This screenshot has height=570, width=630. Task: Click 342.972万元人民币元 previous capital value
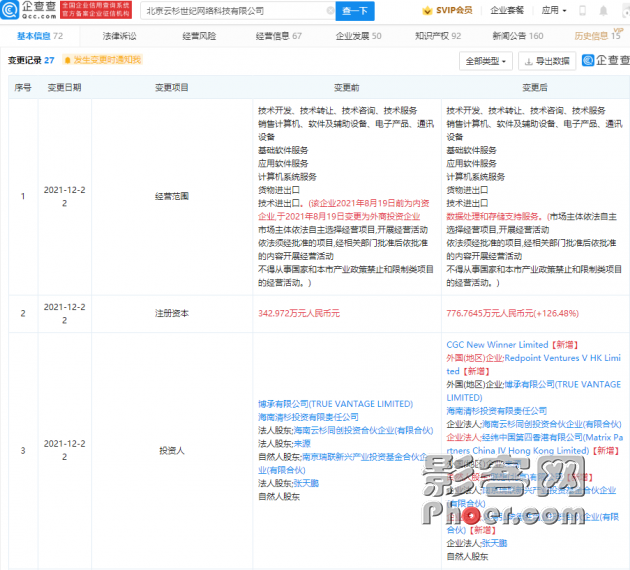(x=299, y=313)
